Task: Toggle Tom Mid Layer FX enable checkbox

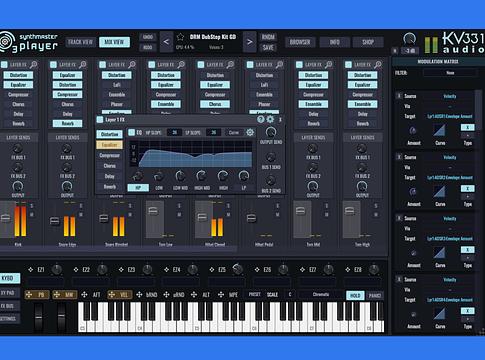Action: click(x=299, y=64)
